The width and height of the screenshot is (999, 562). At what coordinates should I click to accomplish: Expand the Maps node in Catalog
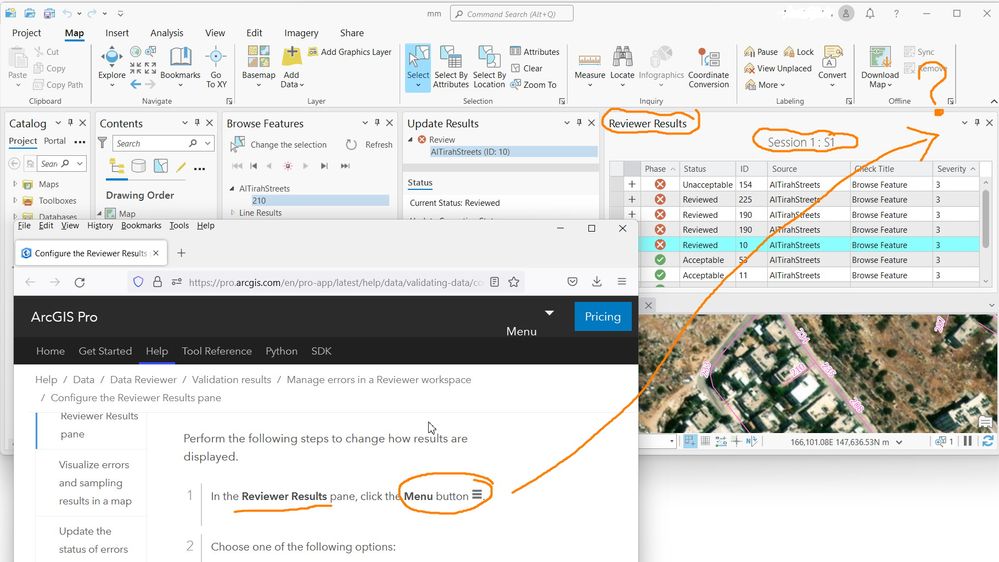[x=15, y=184]
